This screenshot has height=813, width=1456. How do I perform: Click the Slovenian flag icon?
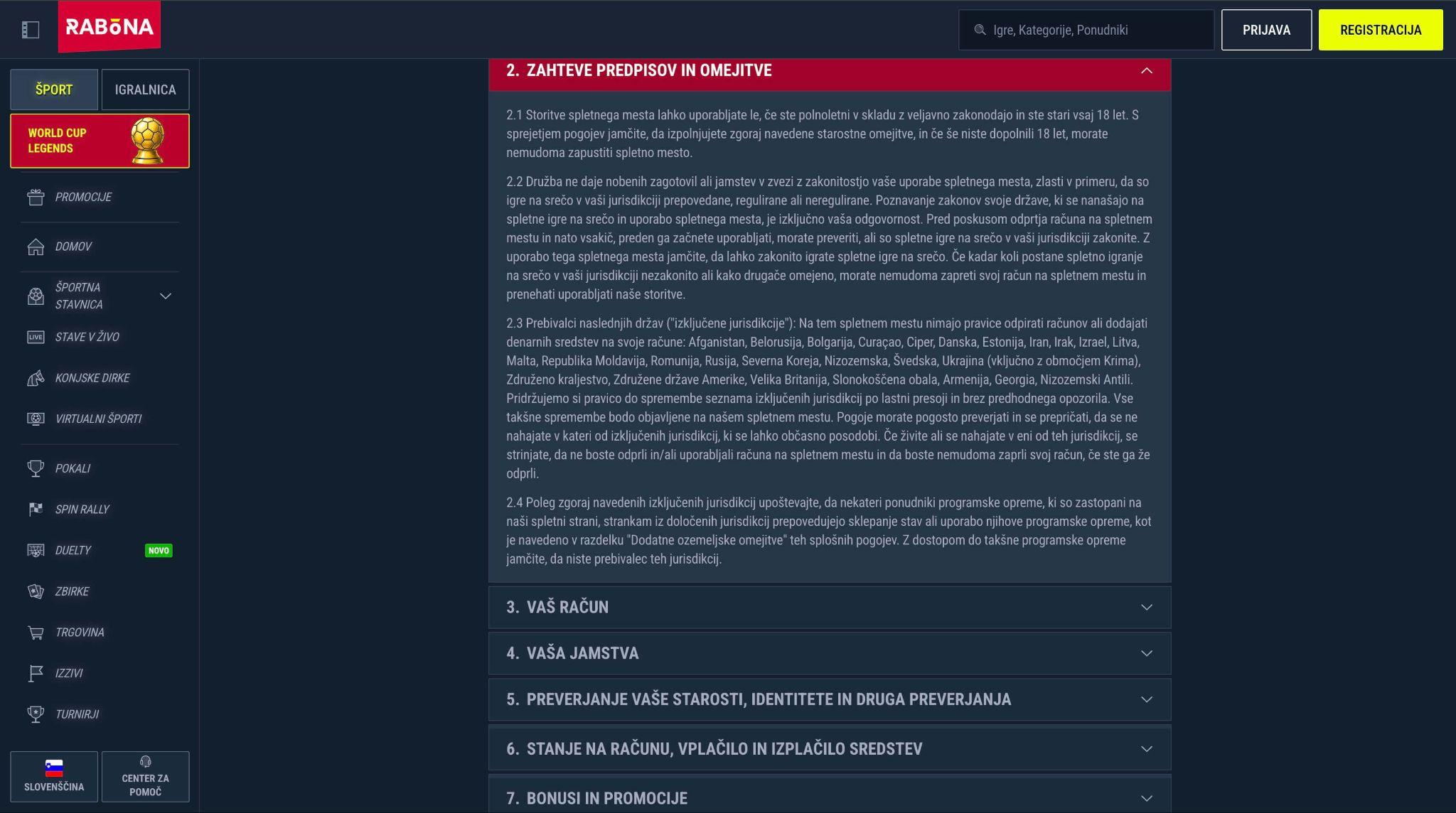(x=54, y=768)
